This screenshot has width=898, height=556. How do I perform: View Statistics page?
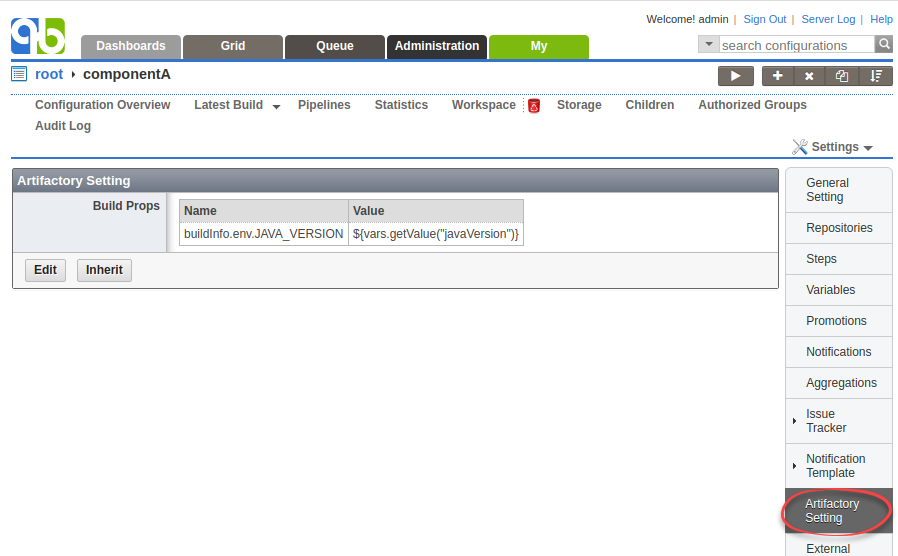point(401,105)
